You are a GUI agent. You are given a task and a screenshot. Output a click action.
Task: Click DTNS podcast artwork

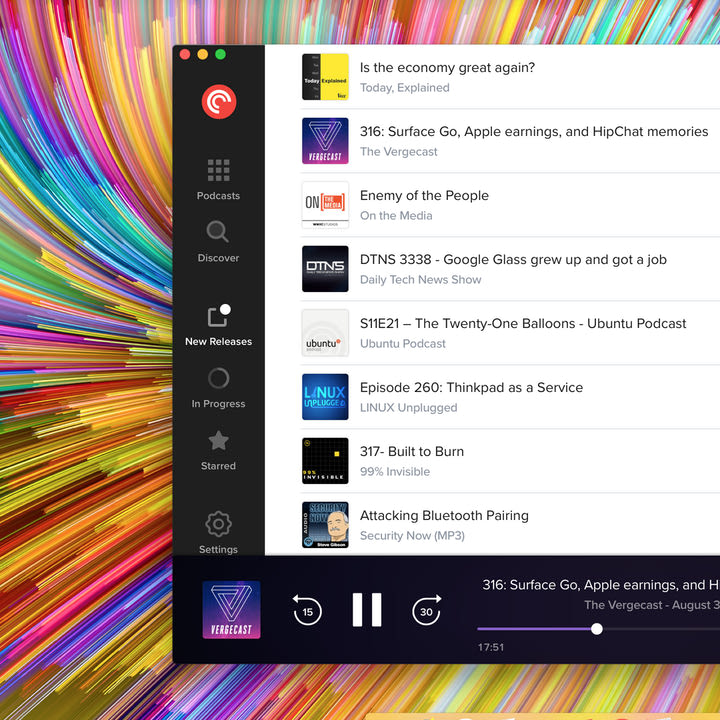(x=325, y=269)
